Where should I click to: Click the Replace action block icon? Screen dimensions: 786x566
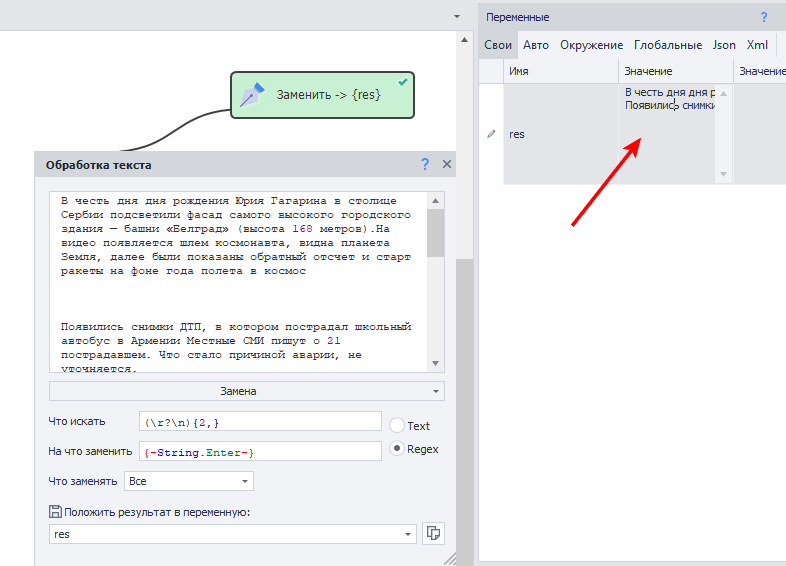click(252, 95)
